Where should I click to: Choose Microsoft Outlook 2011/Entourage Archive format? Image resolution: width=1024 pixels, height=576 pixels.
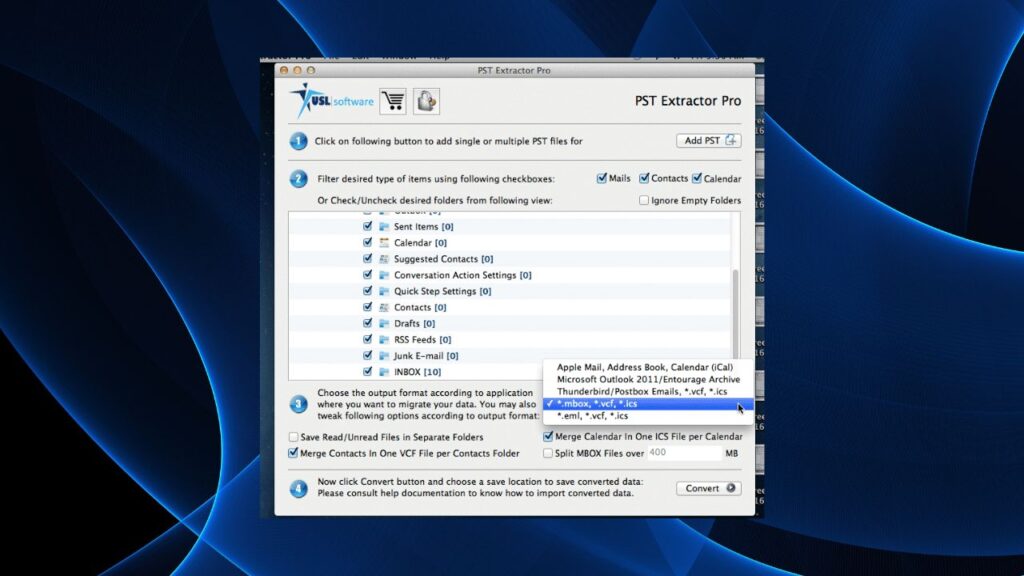click(648, 380)
